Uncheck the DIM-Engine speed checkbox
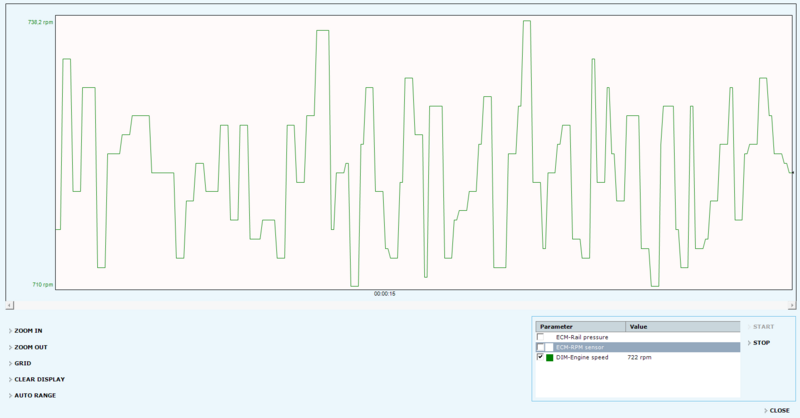This screenshot has height=418, width=800. (x=540, y=357)
